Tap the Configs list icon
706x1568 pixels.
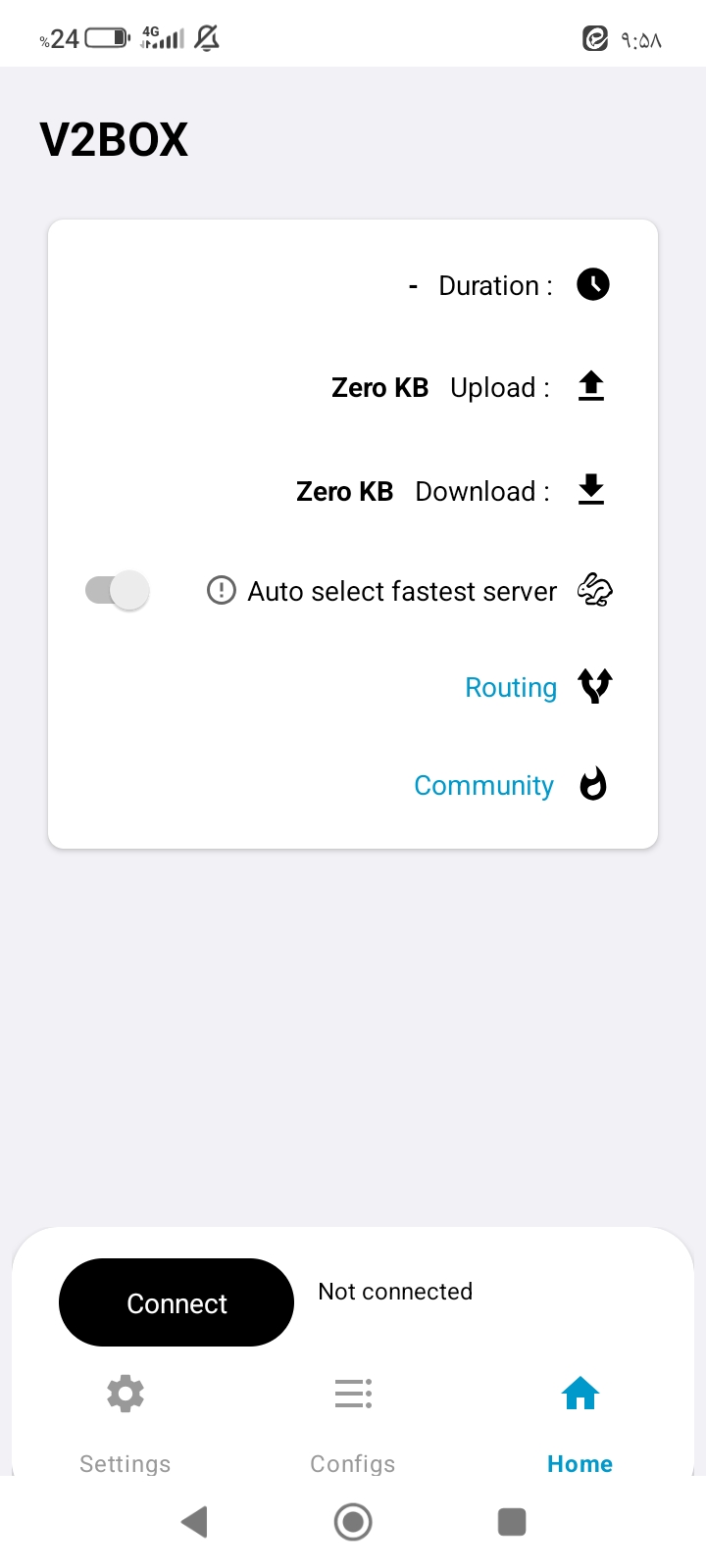pos(353,1394)
